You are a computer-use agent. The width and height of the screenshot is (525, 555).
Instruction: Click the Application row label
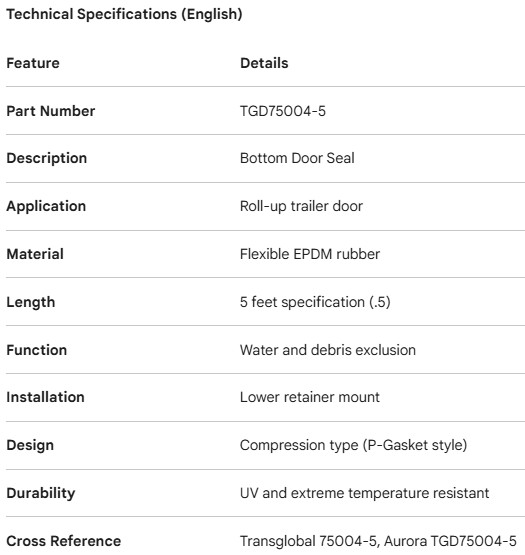(46, 206)
